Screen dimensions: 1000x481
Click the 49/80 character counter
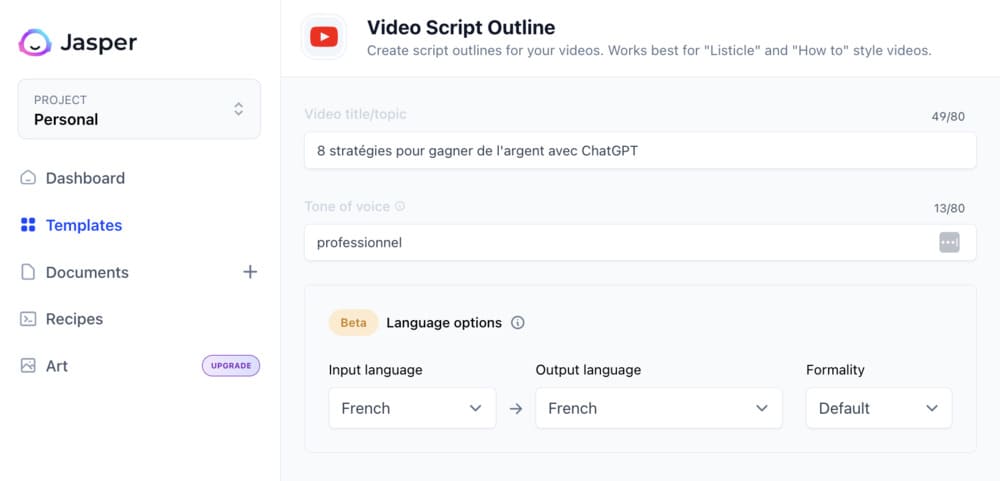pos(948,117)
